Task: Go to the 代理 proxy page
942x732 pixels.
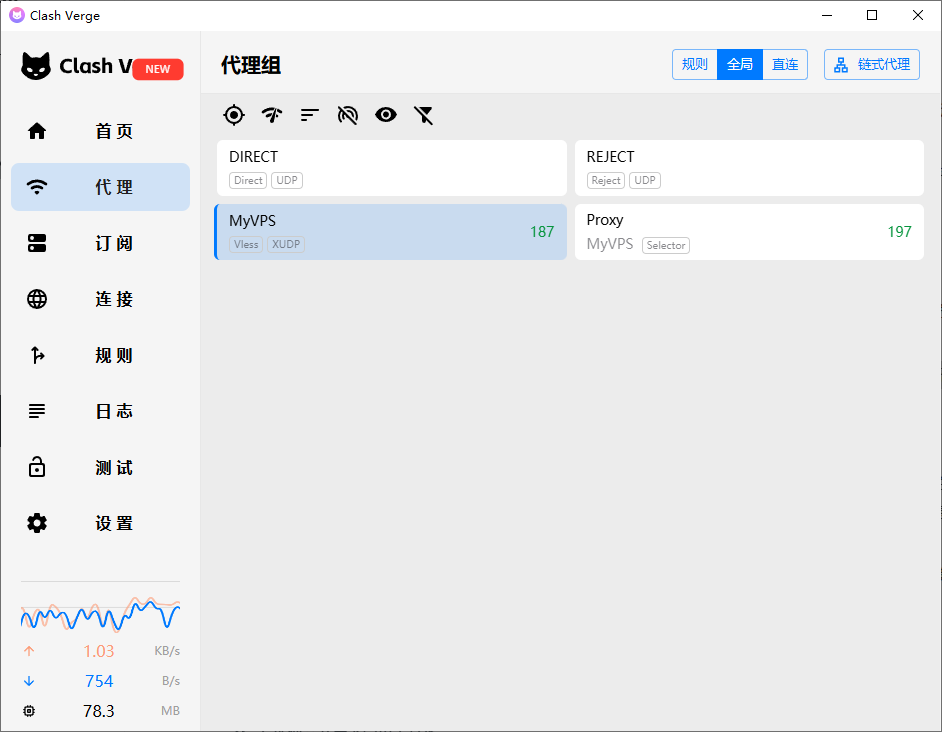Action: pyautogui.click(x=100, y=187)
